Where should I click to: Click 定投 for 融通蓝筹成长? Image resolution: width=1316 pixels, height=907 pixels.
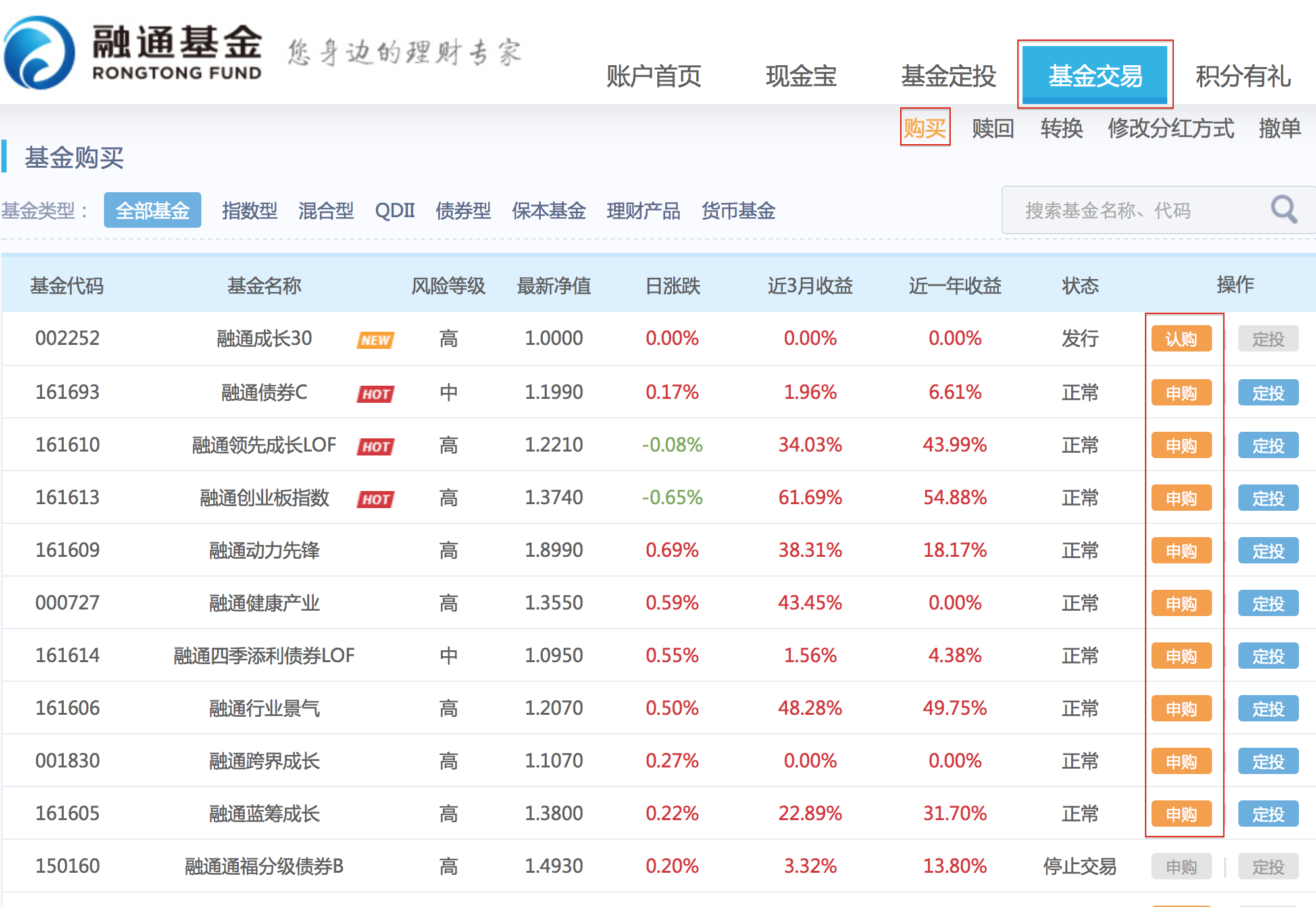(1268, 814)
